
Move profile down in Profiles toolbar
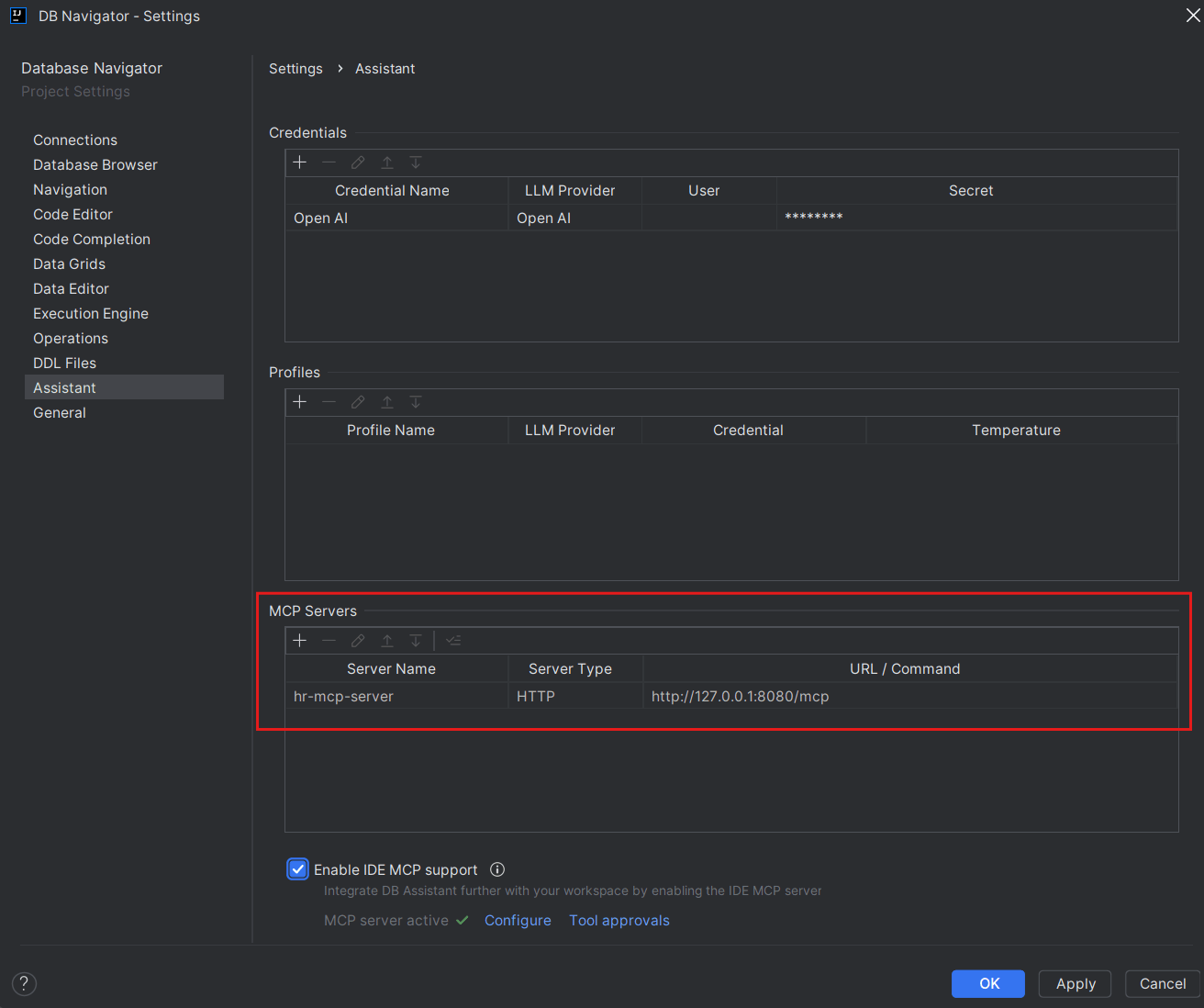416,402
